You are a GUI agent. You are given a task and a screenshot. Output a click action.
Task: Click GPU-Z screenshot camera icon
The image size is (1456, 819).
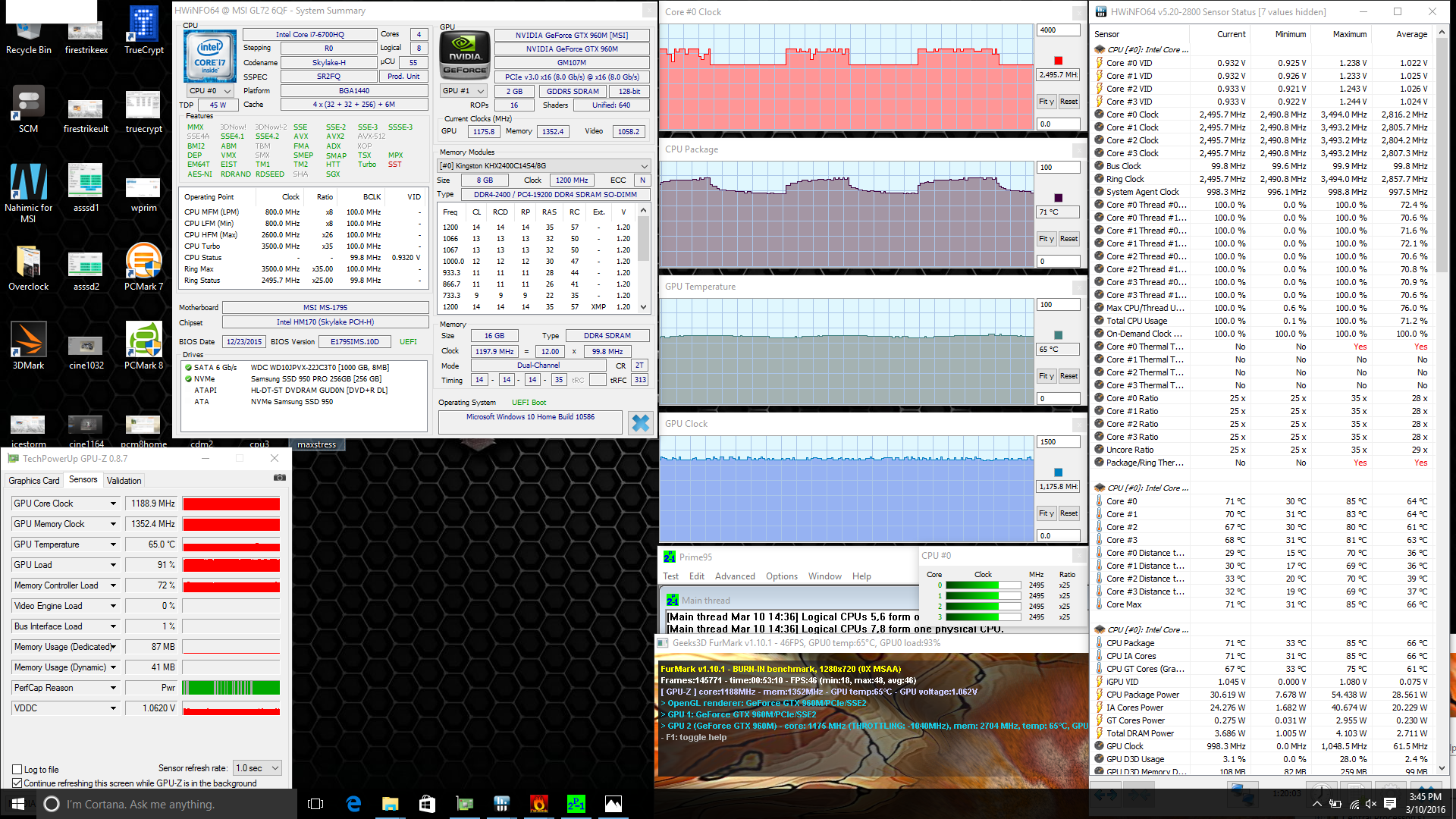[x=280, y=478]
